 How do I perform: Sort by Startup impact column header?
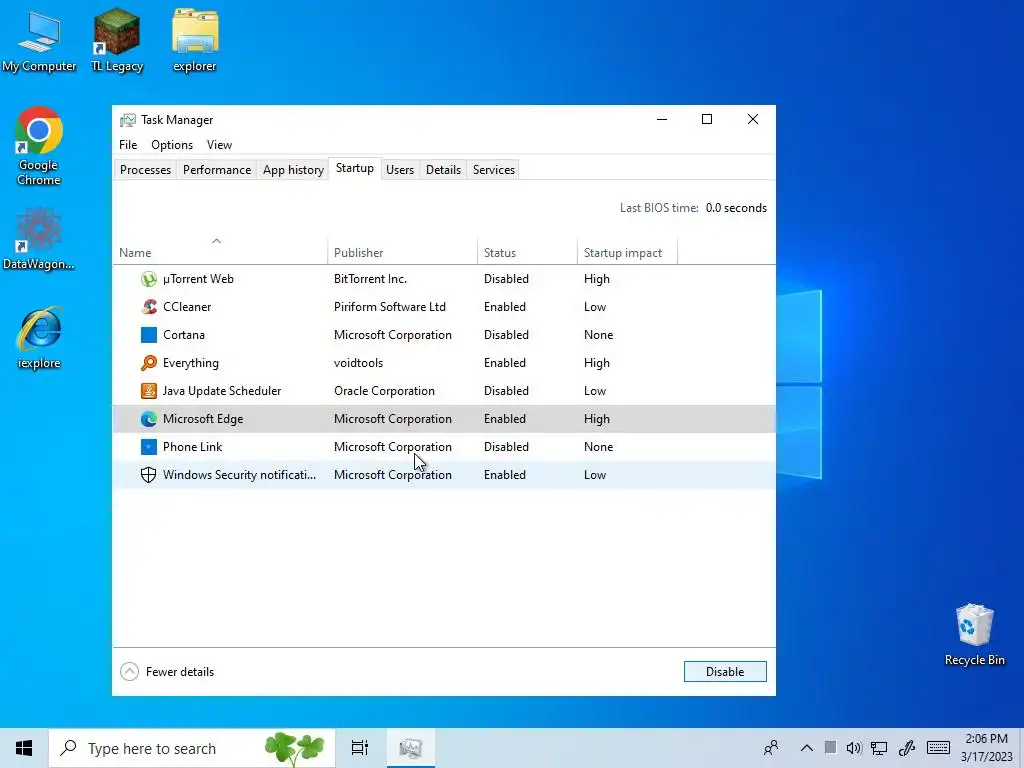[627, 253]
